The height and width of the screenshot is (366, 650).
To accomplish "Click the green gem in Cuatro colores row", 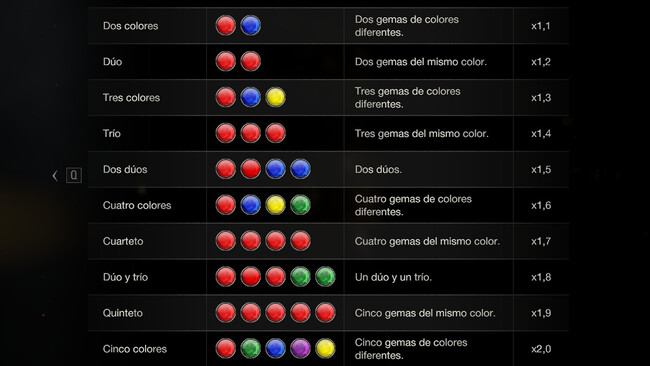I will (x=301, y=205).
